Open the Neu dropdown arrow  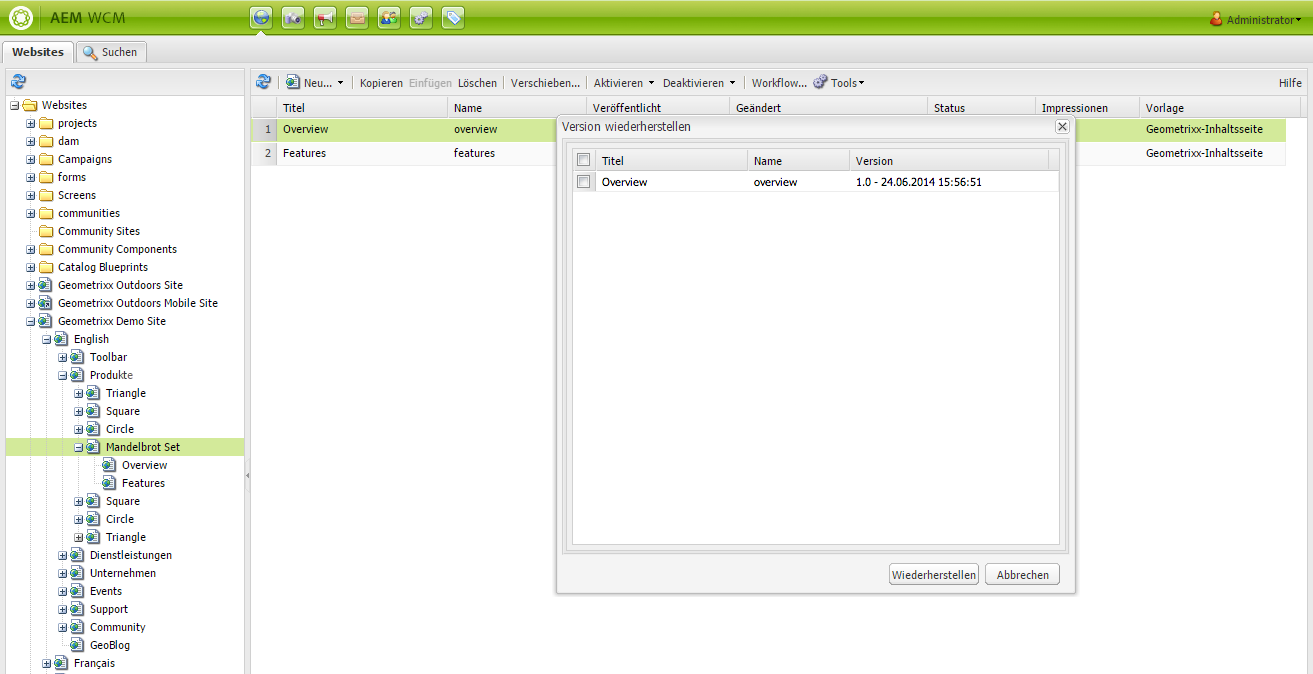[340, 83]
